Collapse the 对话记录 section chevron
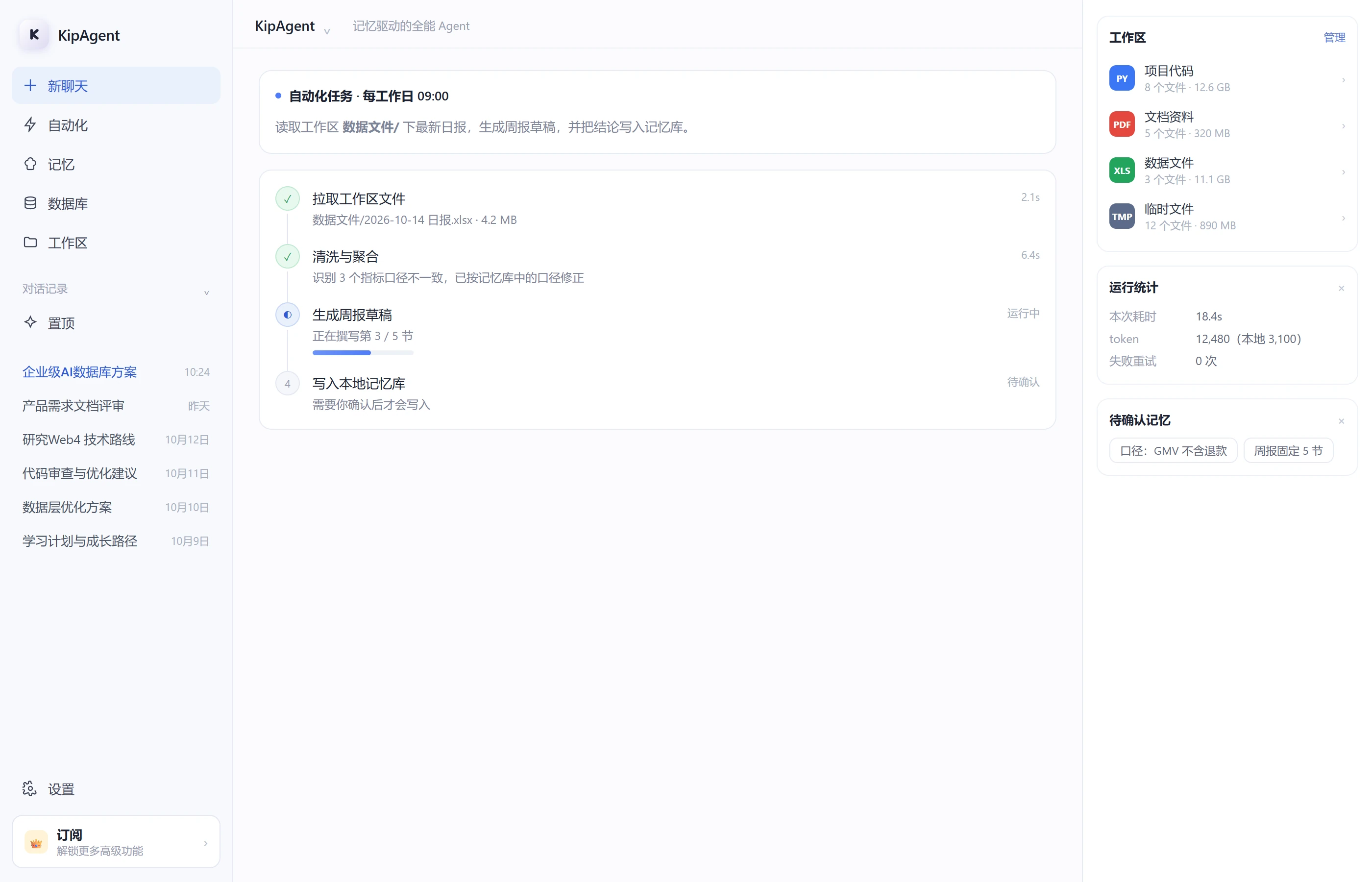1372x882 pixels. pos(207,293)
